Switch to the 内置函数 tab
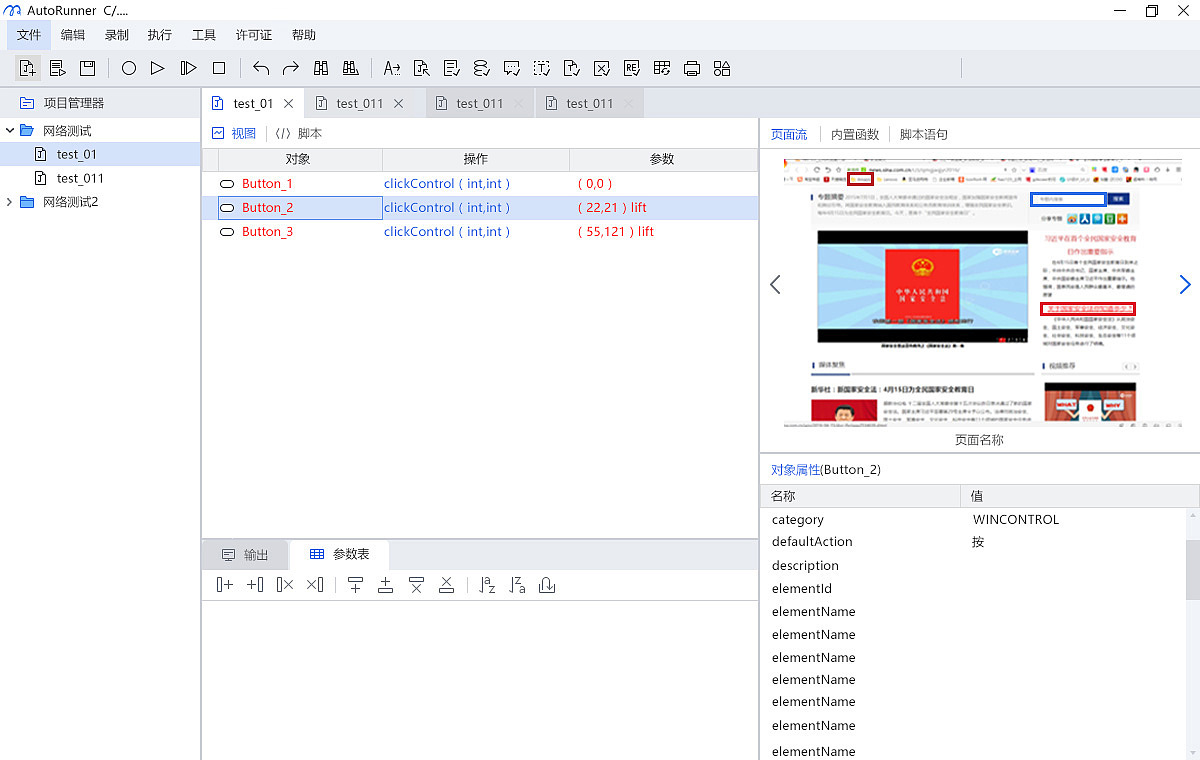This screenshot has width=1200, height=760. click(x=855, y=134)
